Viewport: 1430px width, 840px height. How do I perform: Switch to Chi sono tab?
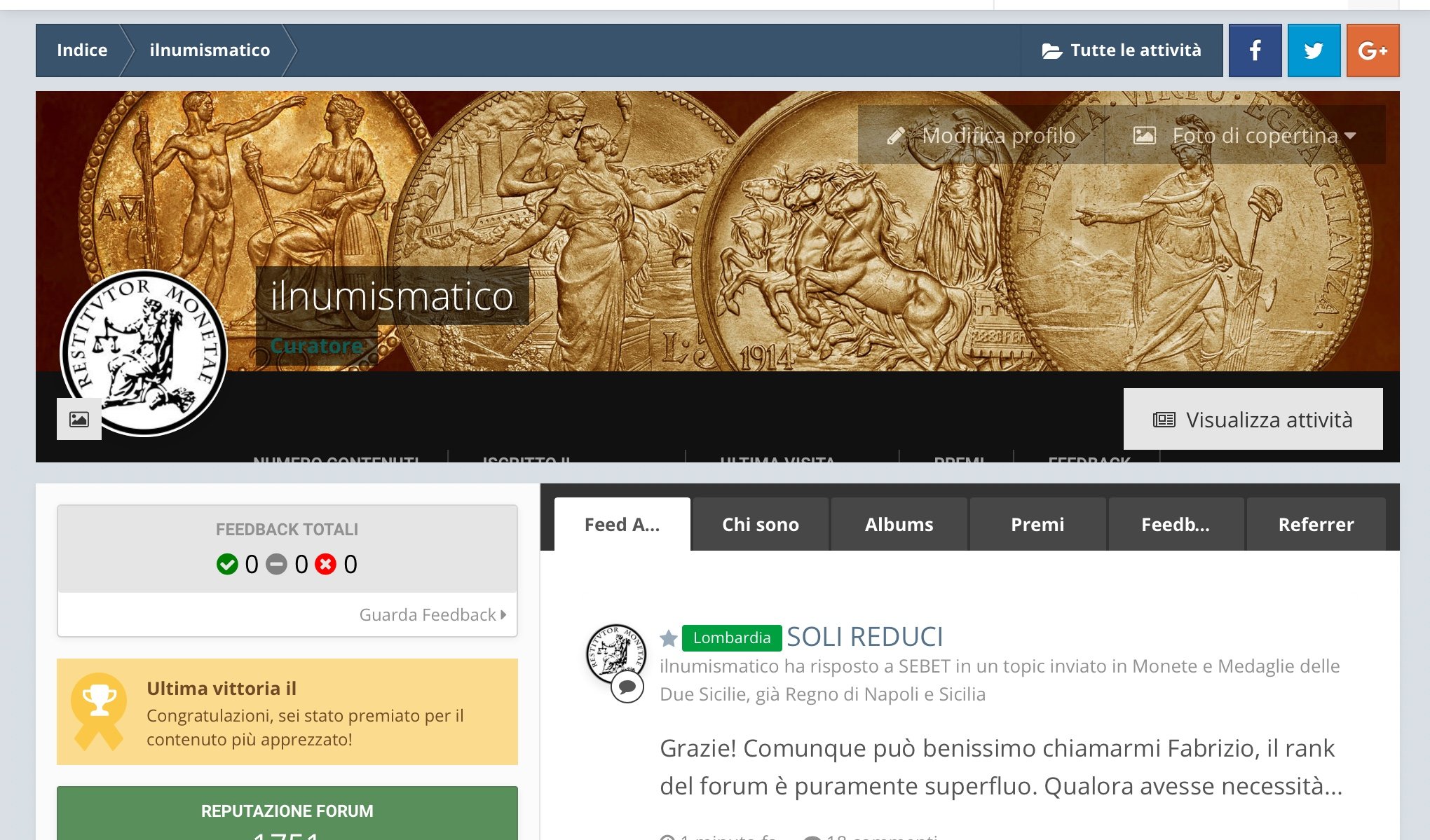tap(761, 524)
